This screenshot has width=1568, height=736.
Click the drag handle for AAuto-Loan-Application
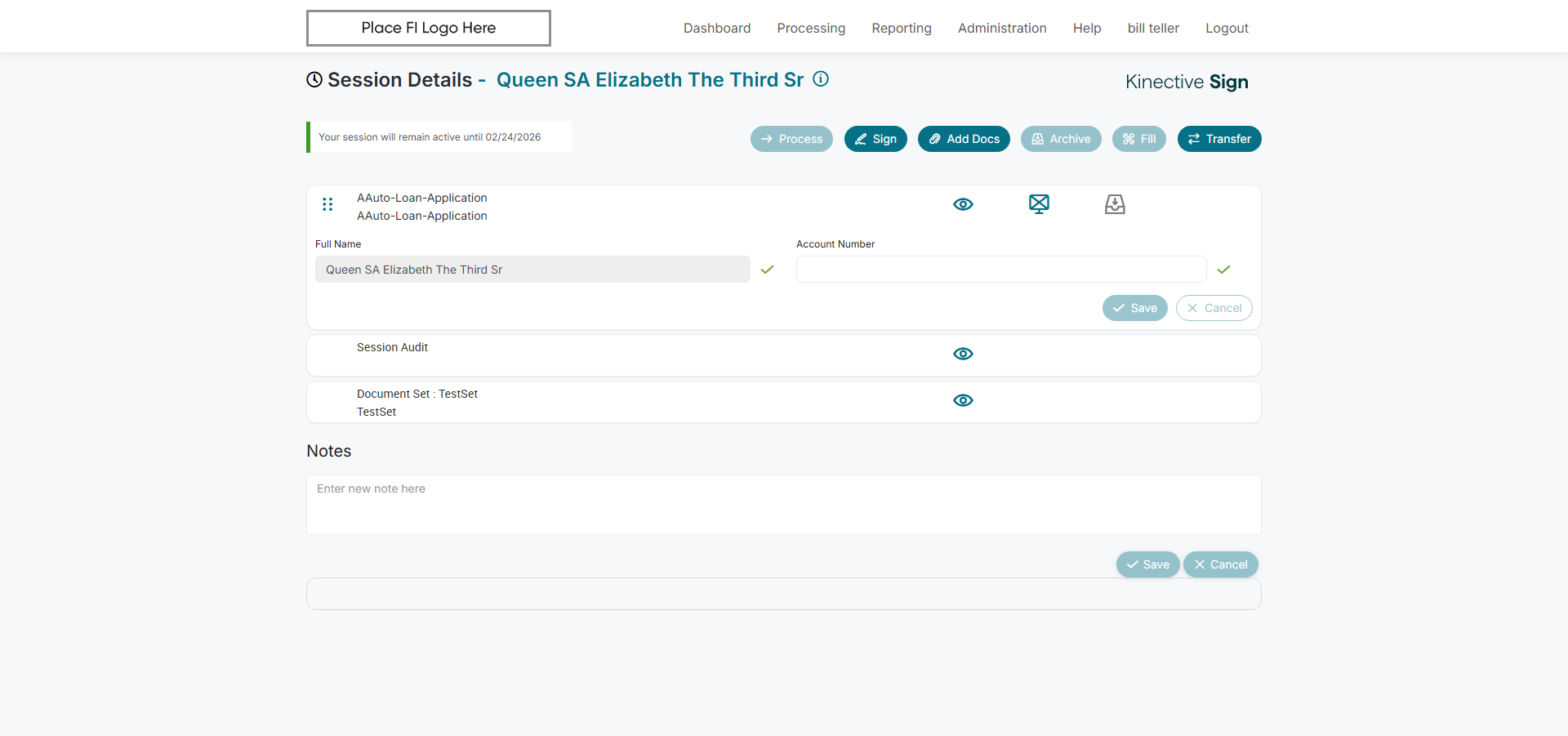tap(327, 204)
